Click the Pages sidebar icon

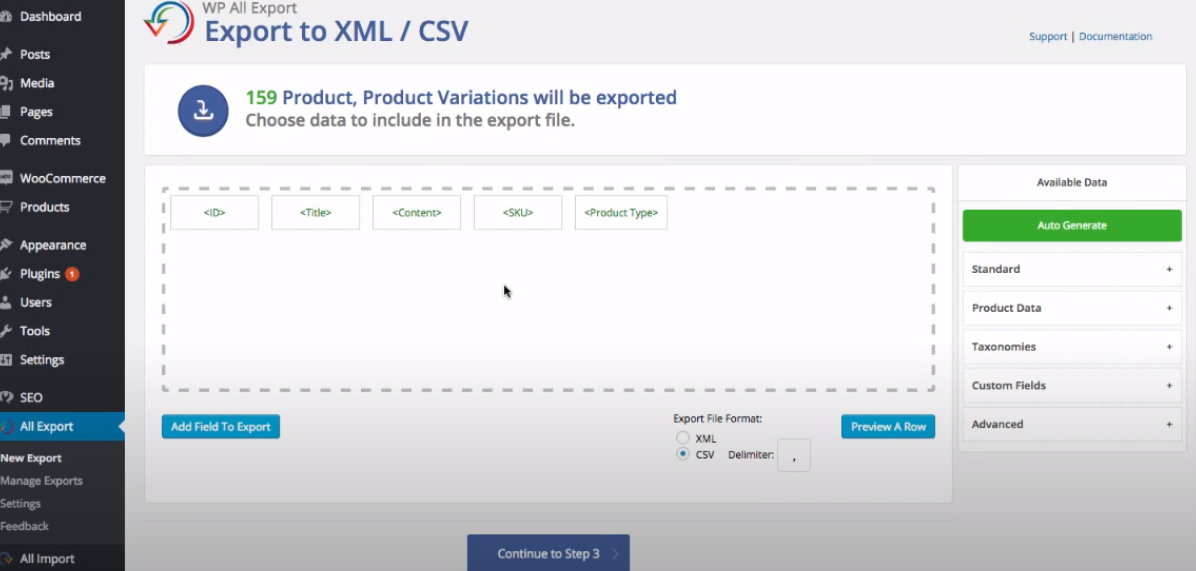click(5, 112)
